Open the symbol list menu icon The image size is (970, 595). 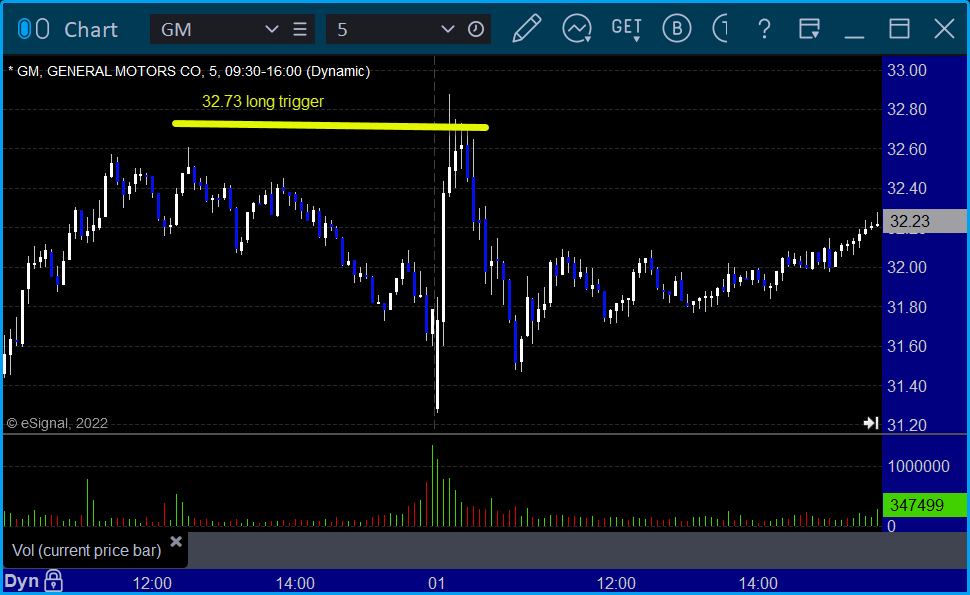pyautogui.click(x=300, y=29)
